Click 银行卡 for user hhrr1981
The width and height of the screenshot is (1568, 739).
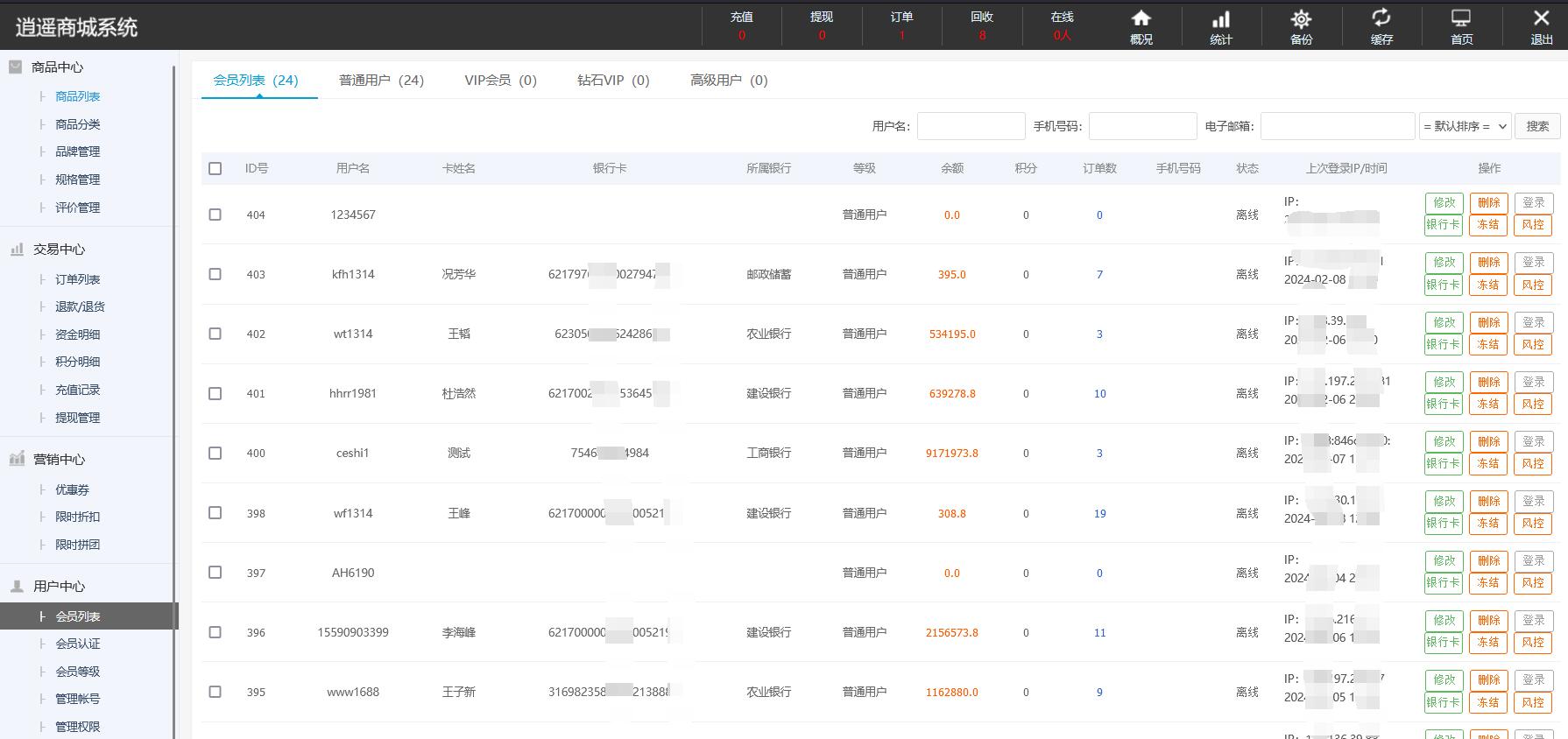point(1444,405)
